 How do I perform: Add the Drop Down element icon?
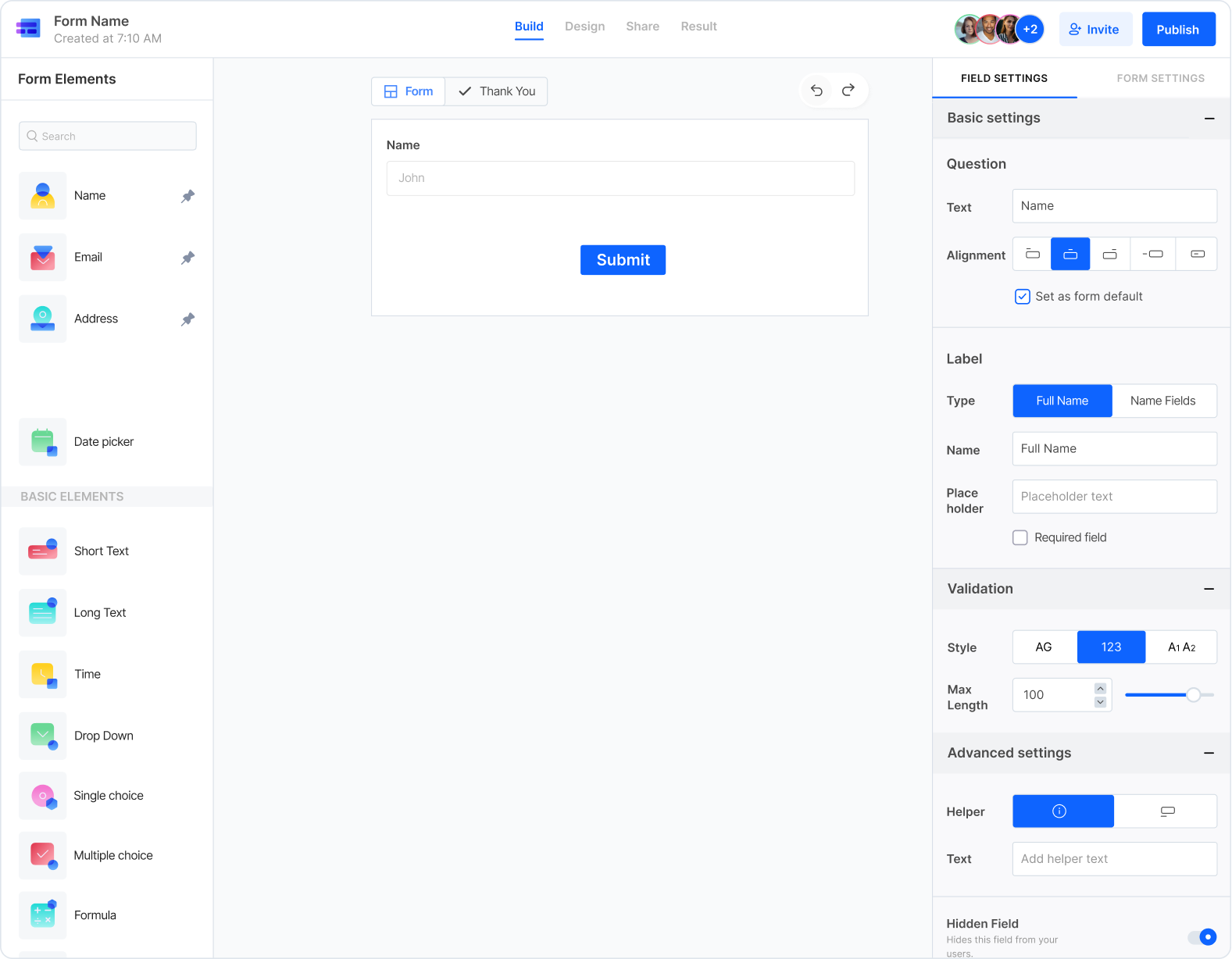[x=43, y=736]
